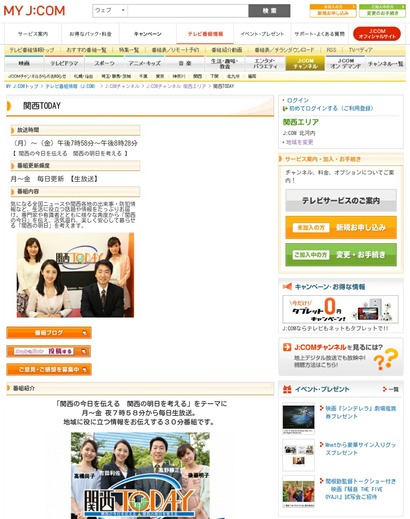Image resolution: width=410 pixels, height=519 pixels.
Task: Open the お得なパック・料金 menu
Action: click(90, 34)
